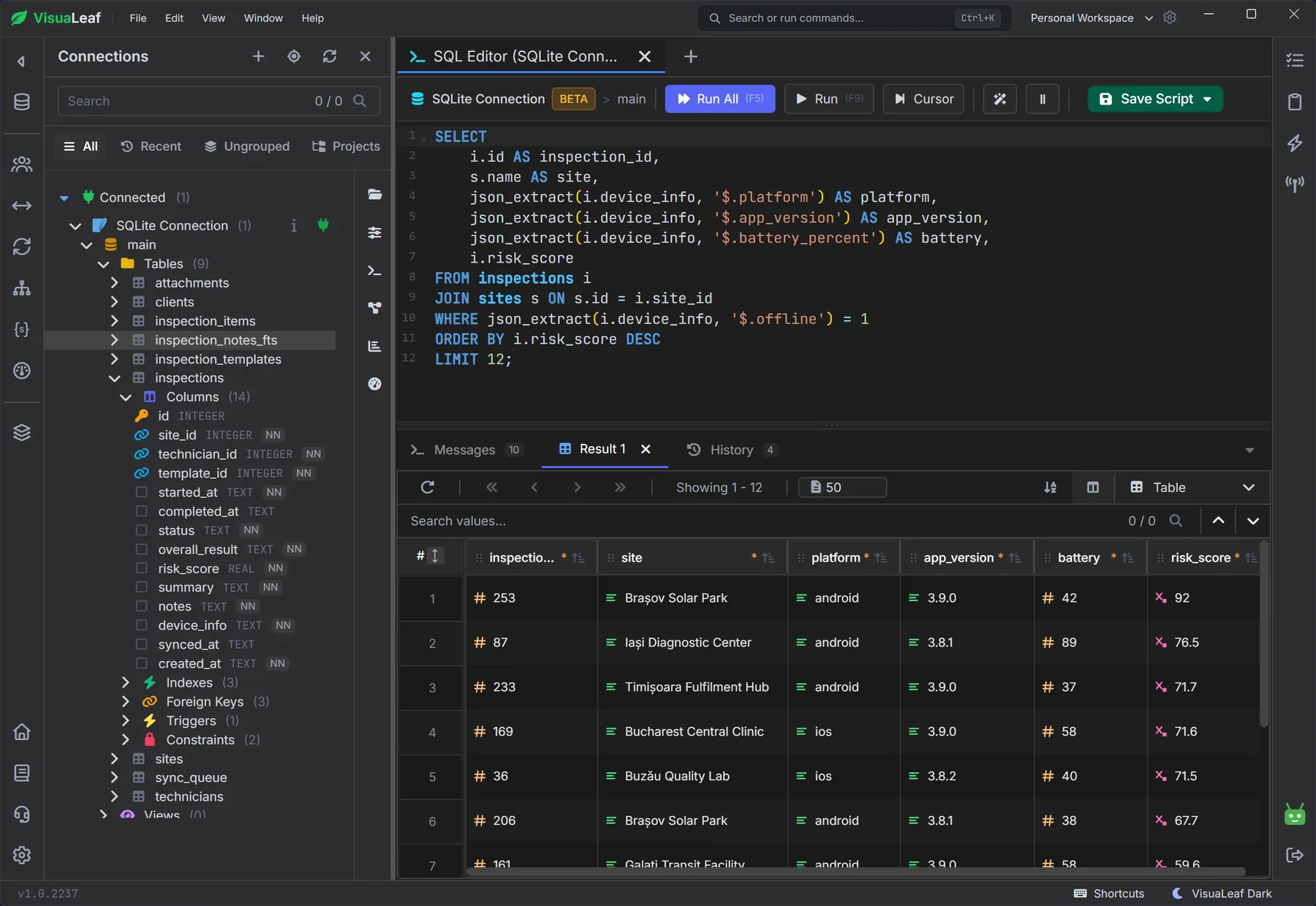Toggle checkbox icon beside risk_score column
The width and height of the screenshot is (1316, 906).
[142, 568]
